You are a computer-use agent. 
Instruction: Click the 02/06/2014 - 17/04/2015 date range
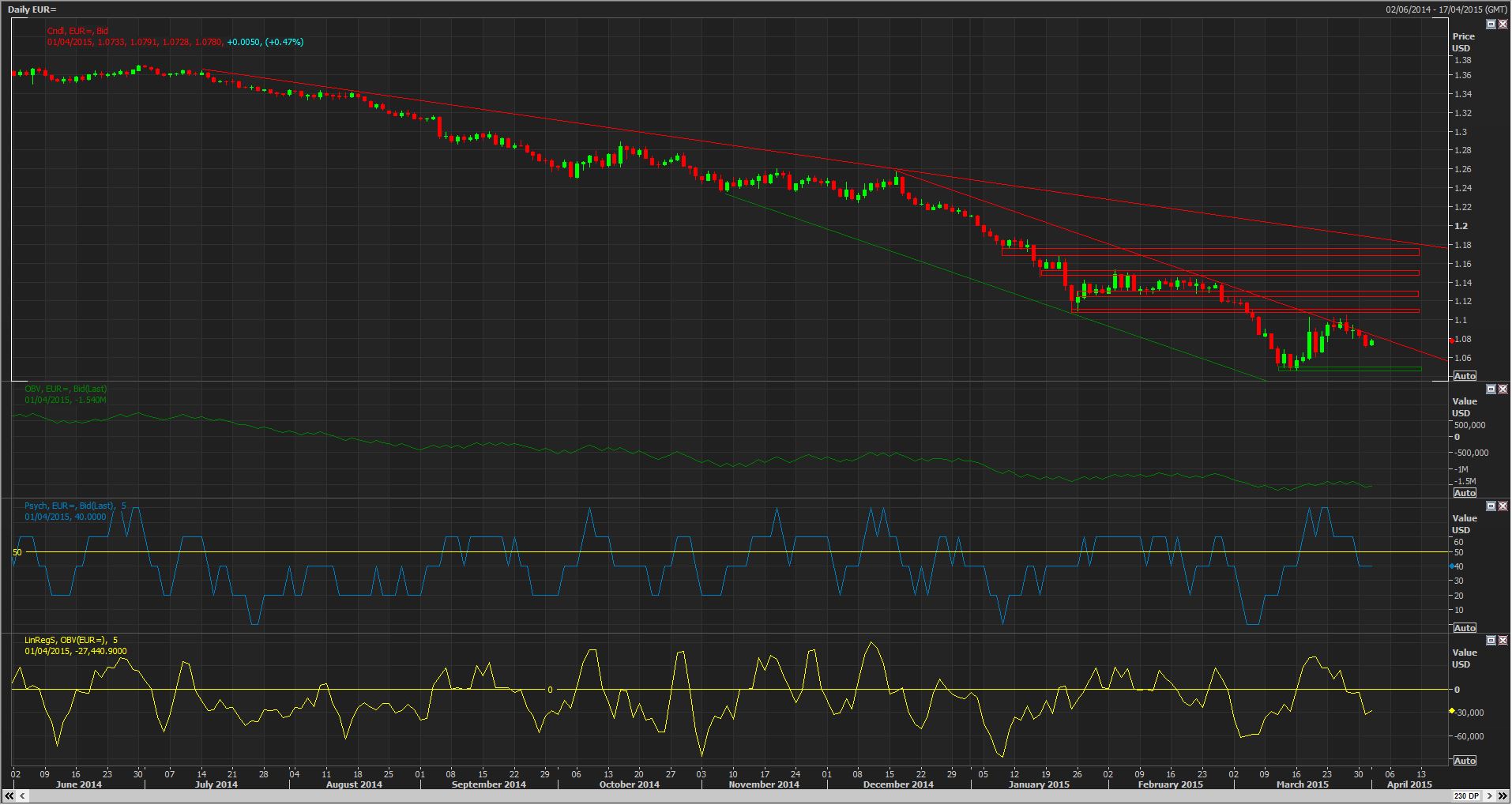[x=1446, y=9]
